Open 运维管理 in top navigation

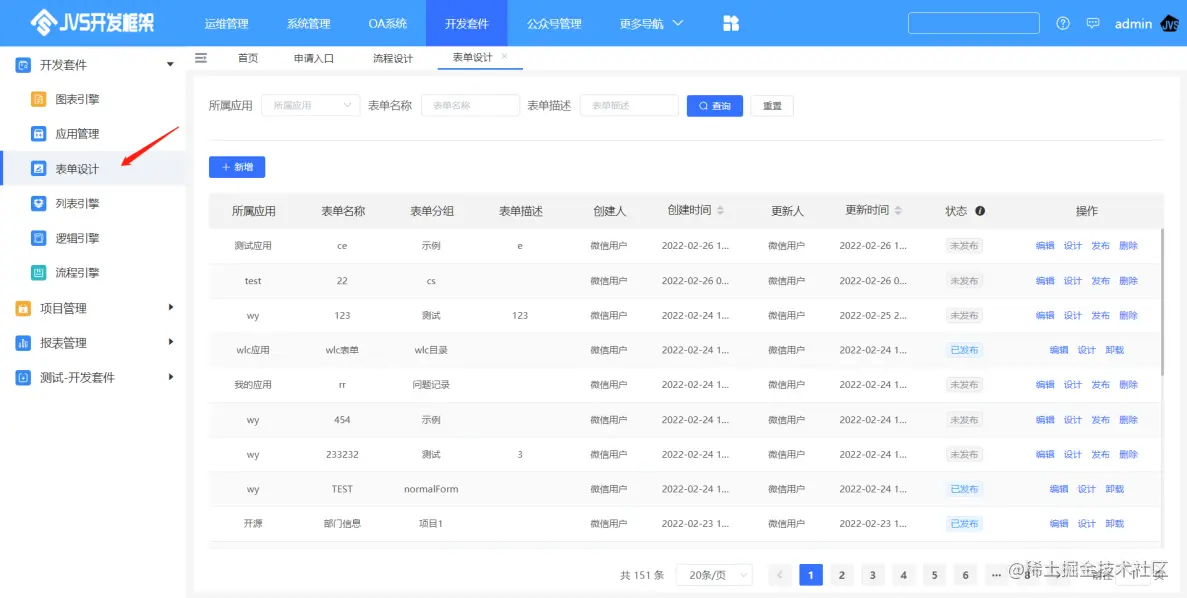pyautogui.click(x=226, y=23)
